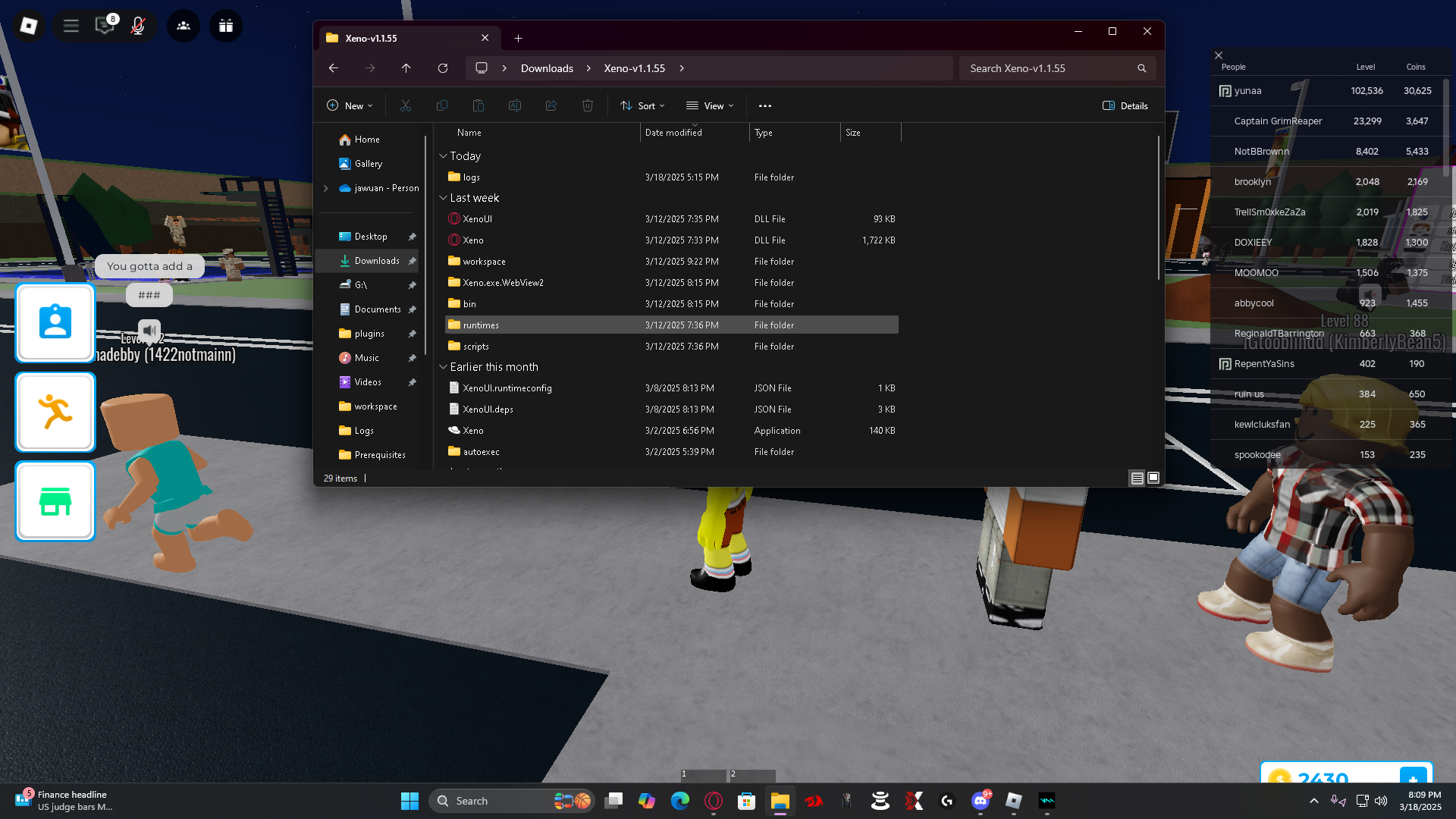Select the XenoUI.runtimeconfig JSON file
The image size is (1456, 819).
point(672,388)
